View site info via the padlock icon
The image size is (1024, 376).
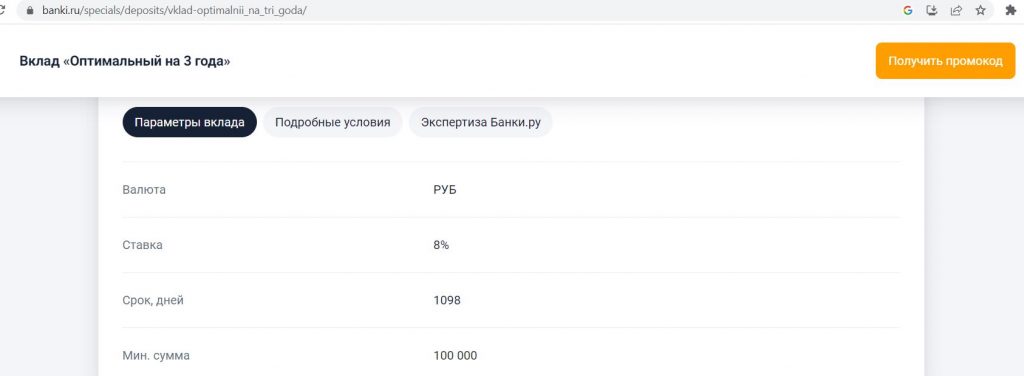tap(29, 11)
